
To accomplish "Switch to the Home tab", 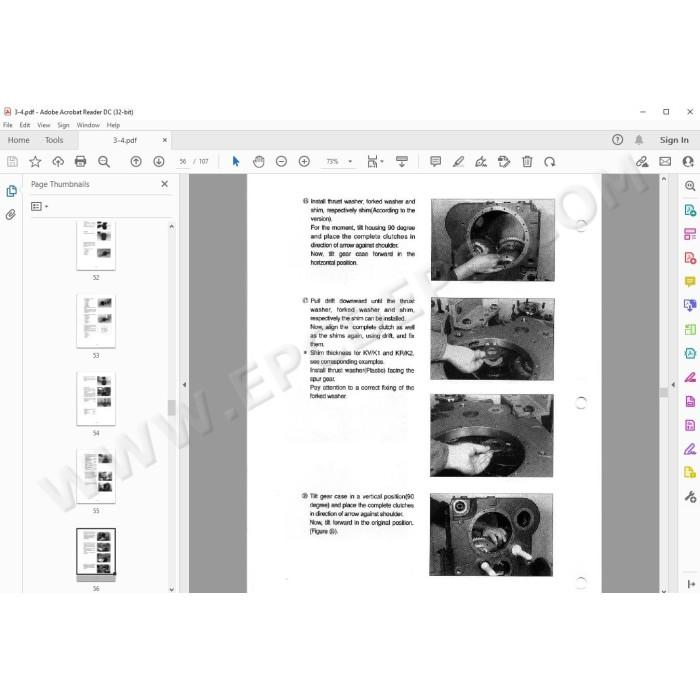I will 18,140.
